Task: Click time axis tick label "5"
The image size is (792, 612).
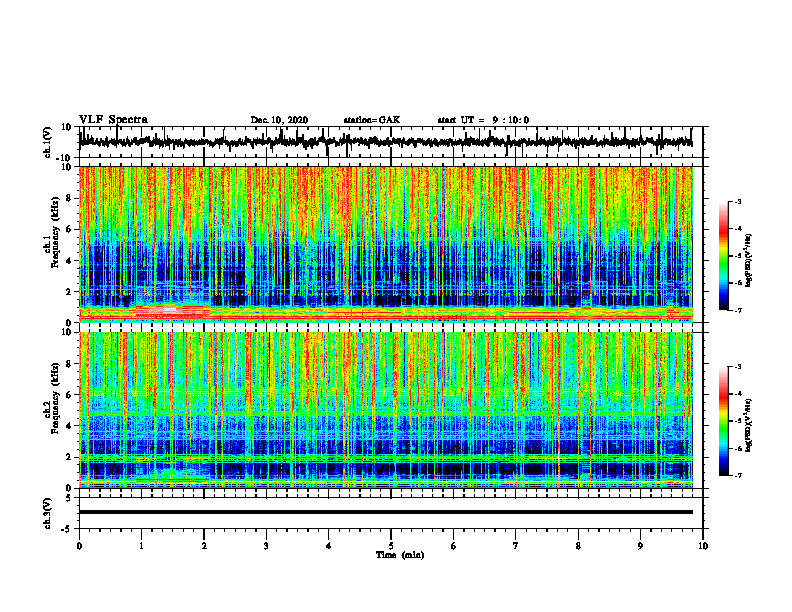Action: pyautogui.click(x=391, y=546)
